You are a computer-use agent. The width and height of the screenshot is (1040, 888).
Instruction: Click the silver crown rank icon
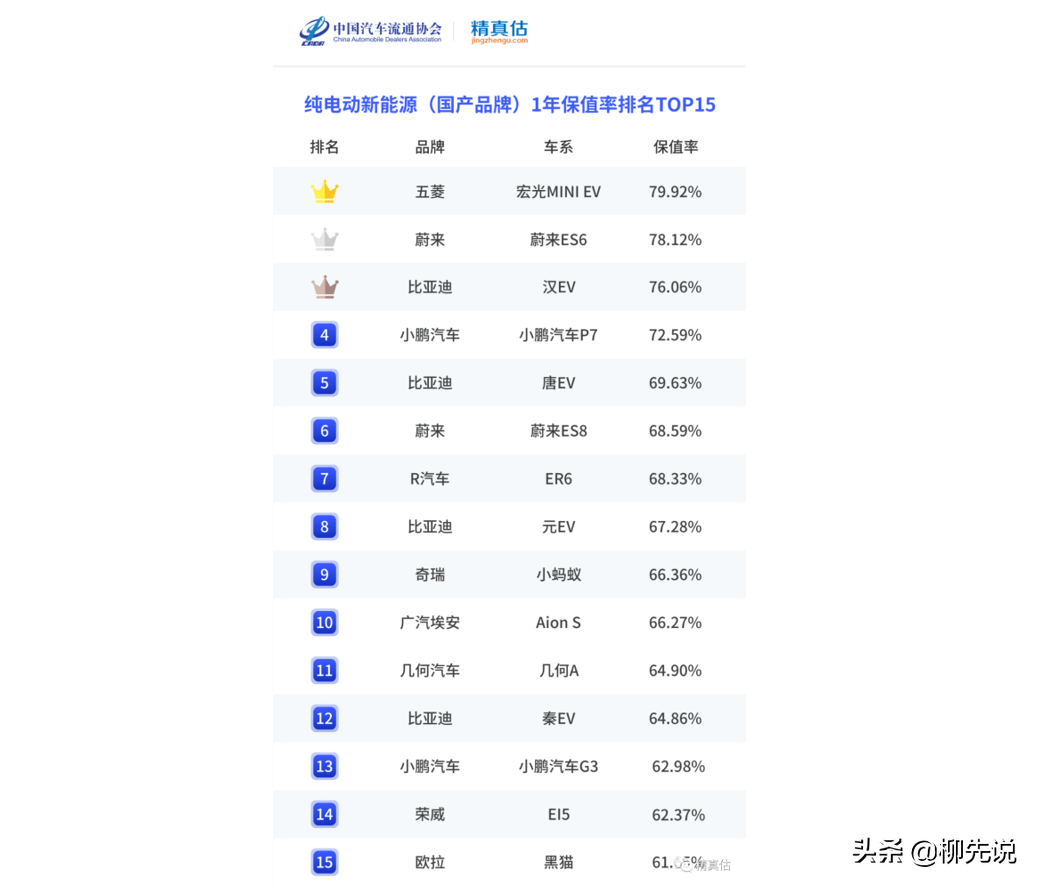tap(324, 239)
